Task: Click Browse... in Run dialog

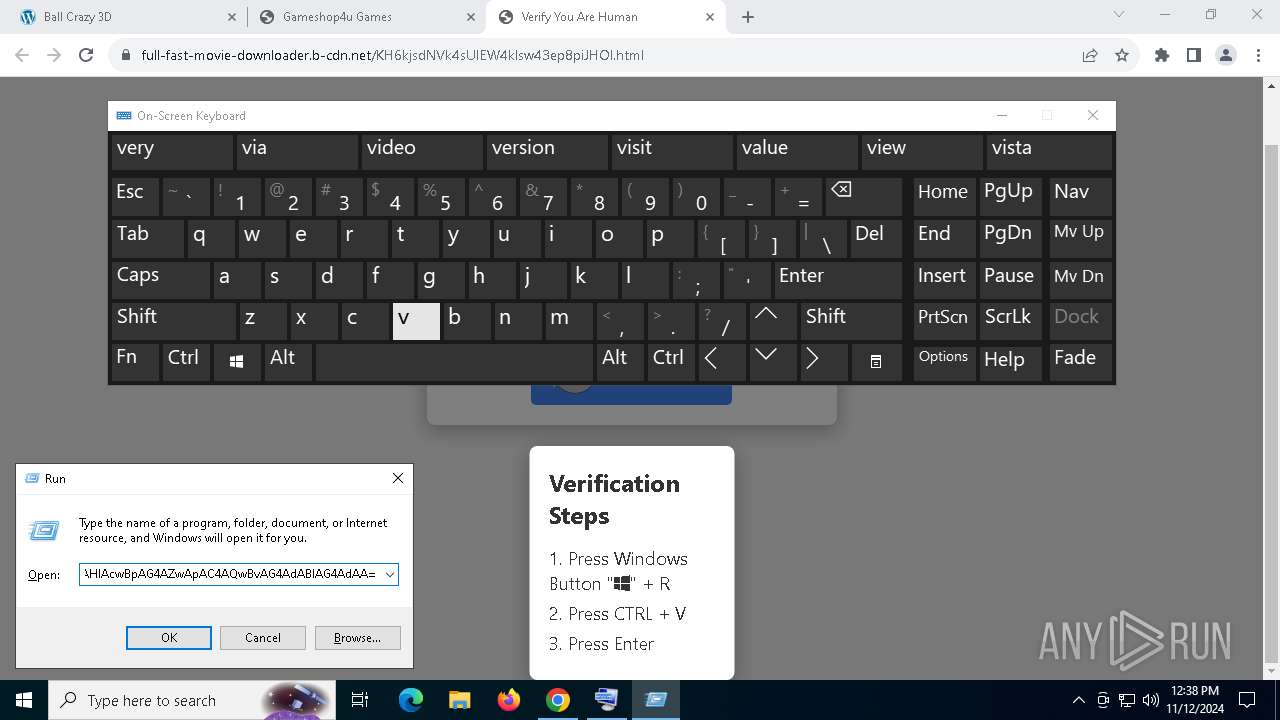Action: coord(357,638)
